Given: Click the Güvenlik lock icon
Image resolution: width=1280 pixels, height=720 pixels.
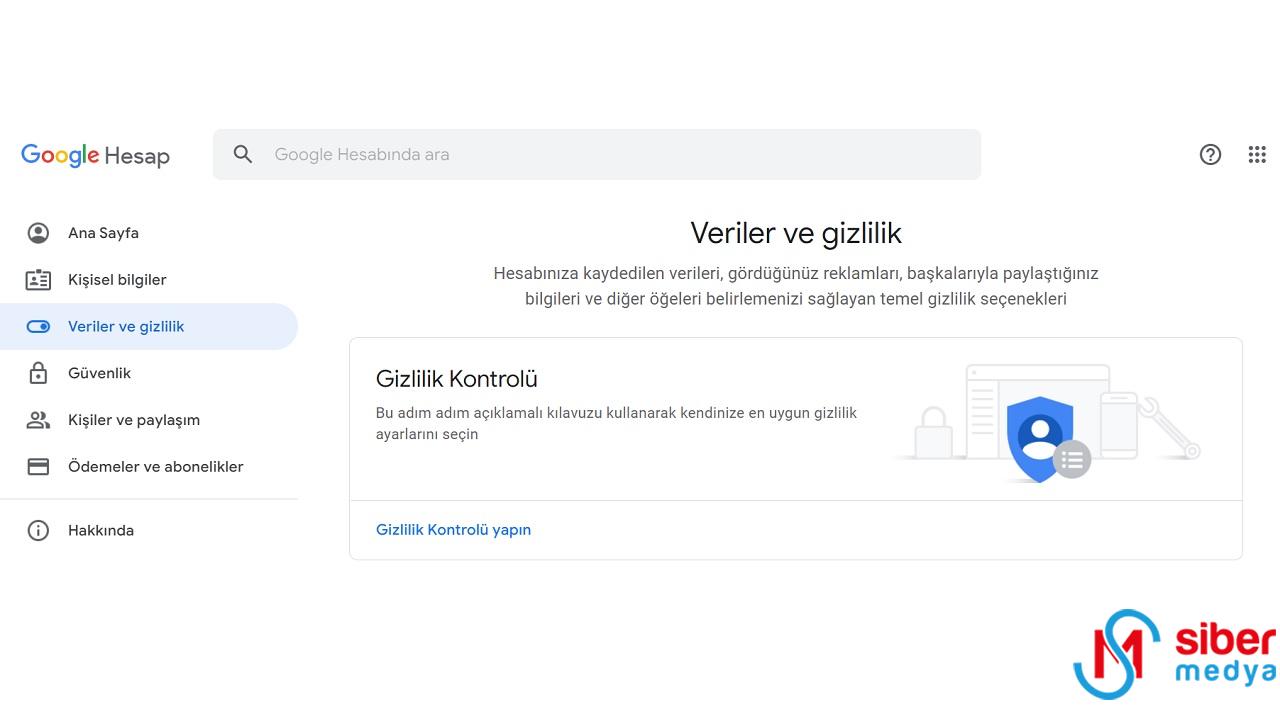Looking at the screenshot, I should [x=38, y=373].
